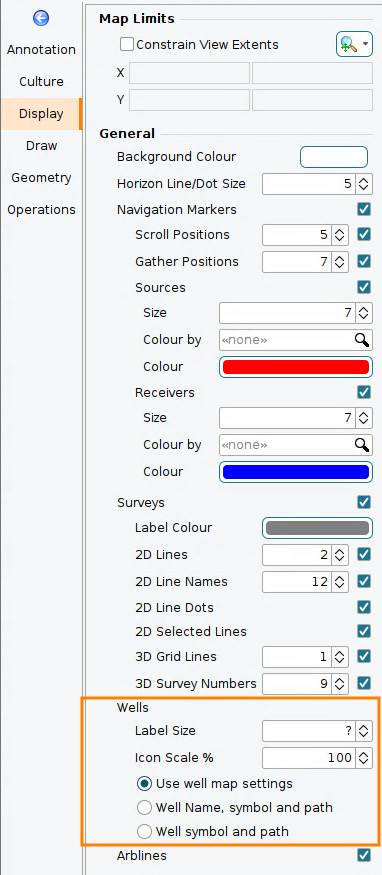The width and height of the screenshot is (382, 875).
Task: Toggle the Gather Positions checkbox
Action: pos(364,261)
